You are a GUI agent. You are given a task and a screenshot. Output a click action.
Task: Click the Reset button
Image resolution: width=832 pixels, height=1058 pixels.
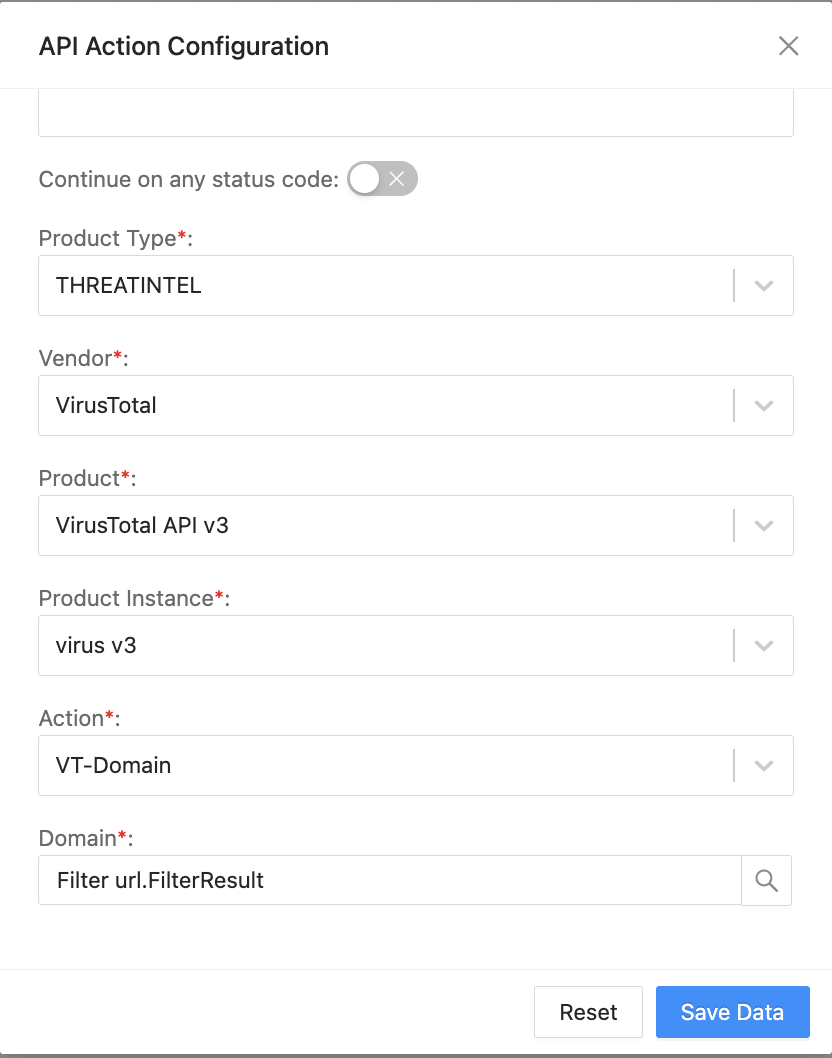pyautogui.click(x=588, y=1012)
